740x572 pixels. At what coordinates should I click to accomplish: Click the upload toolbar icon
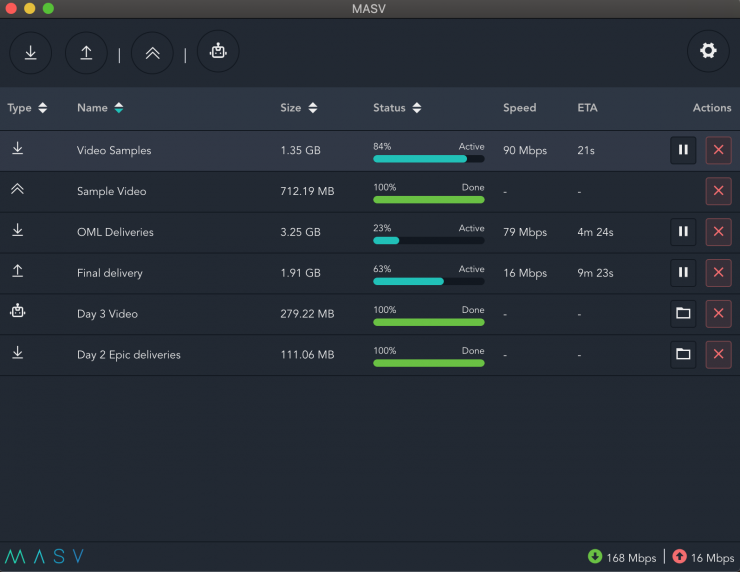(x=86, y=52)
